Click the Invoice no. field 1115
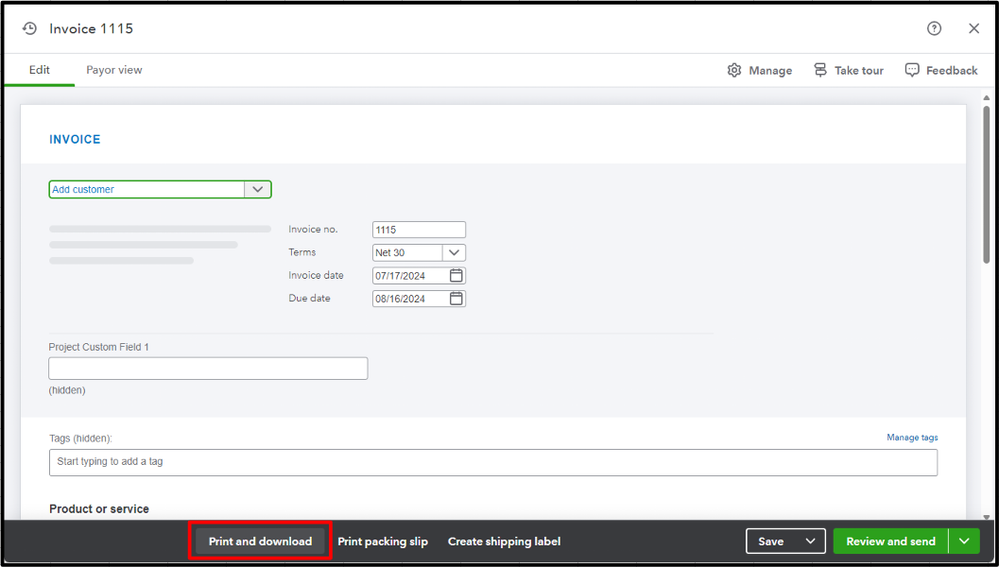Screen dimensions: 999x567 419,229
